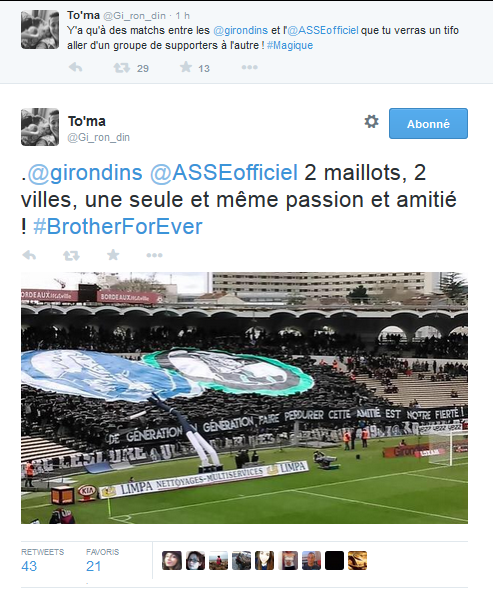Retweet the #BrotherForEver tweet
This screenshot has height=592, width=493.
pyautogui.click(x=71, y=256)
